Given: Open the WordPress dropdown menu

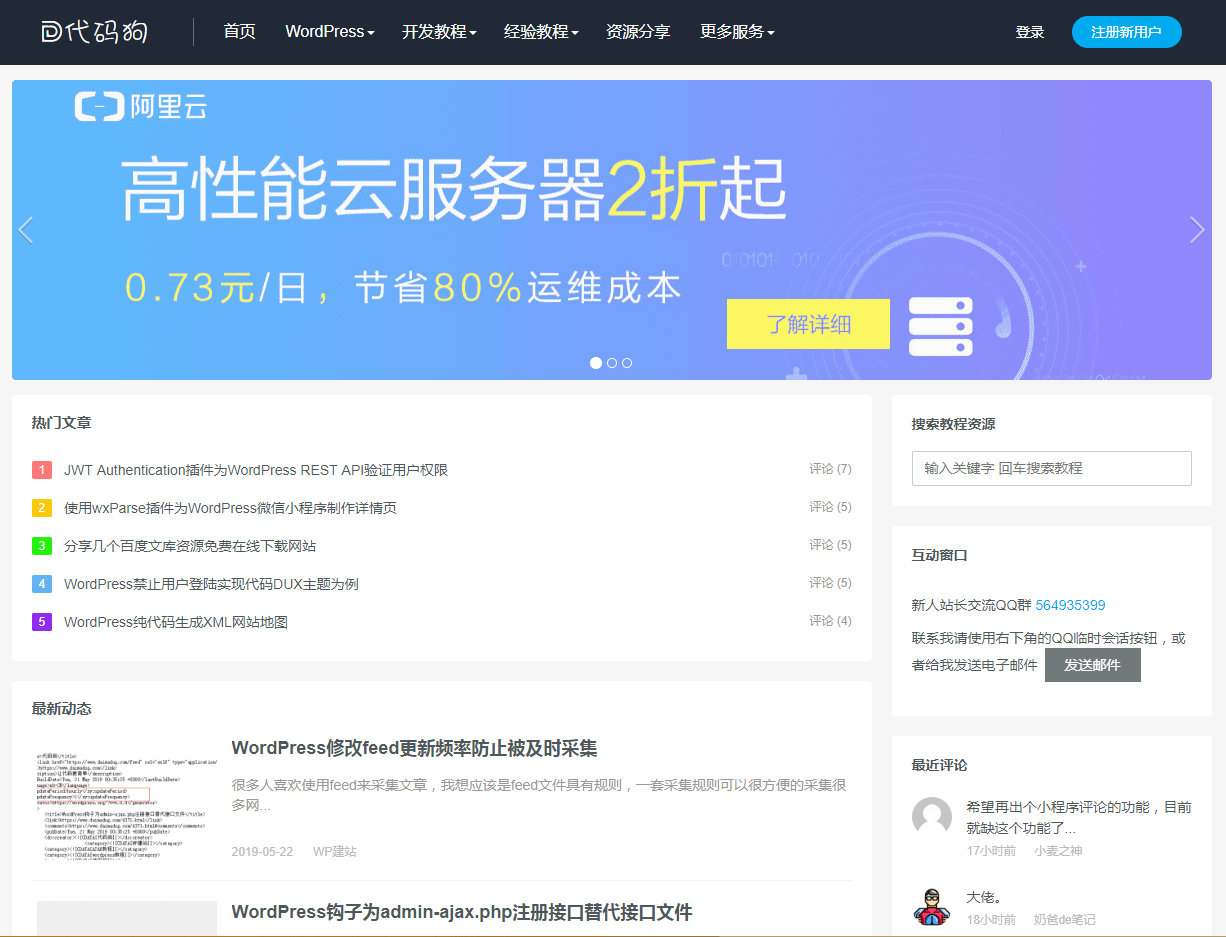Looking at the screenshot, I should coord(329,31).
